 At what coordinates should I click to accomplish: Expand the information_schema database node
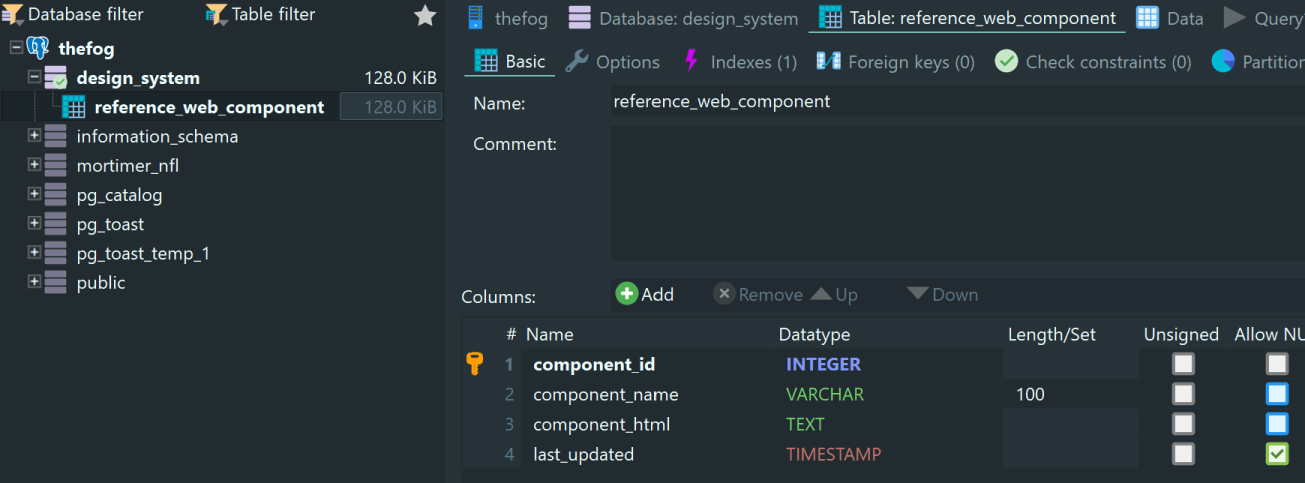[34, 136]
